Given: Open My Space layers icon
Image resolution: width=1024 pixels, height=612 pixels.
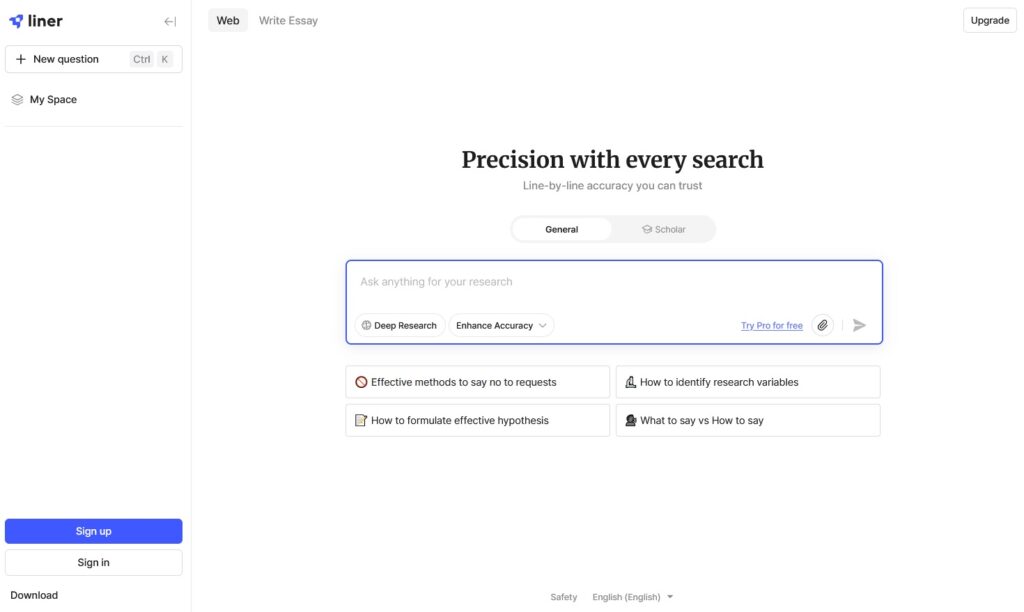Looking at the screenshot, I should coord(18,99).
